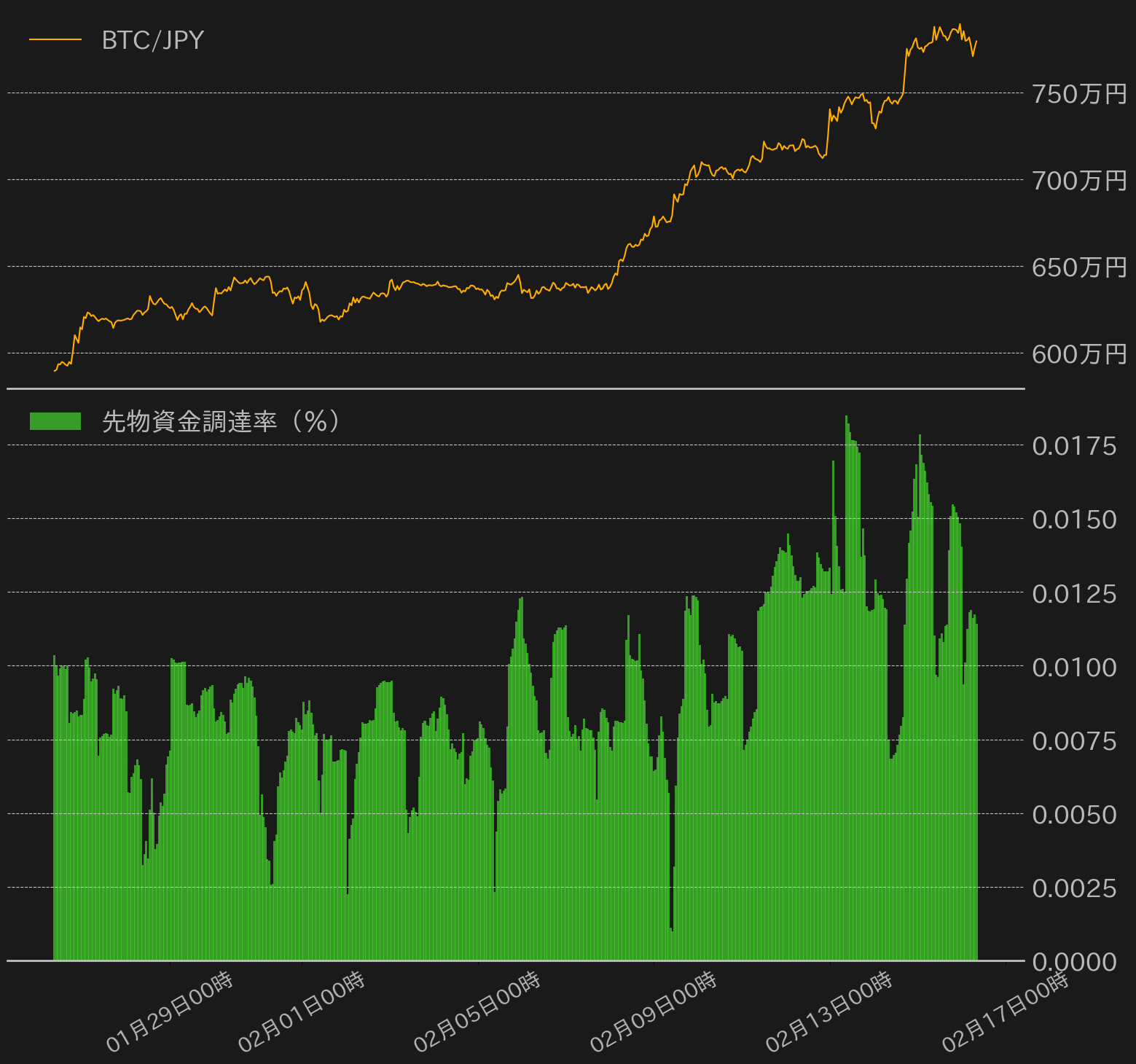This screenshot has height=1064, width=1136.
Task: Click the 02月09日00時 date label
Action: [x=654, y=1012]
